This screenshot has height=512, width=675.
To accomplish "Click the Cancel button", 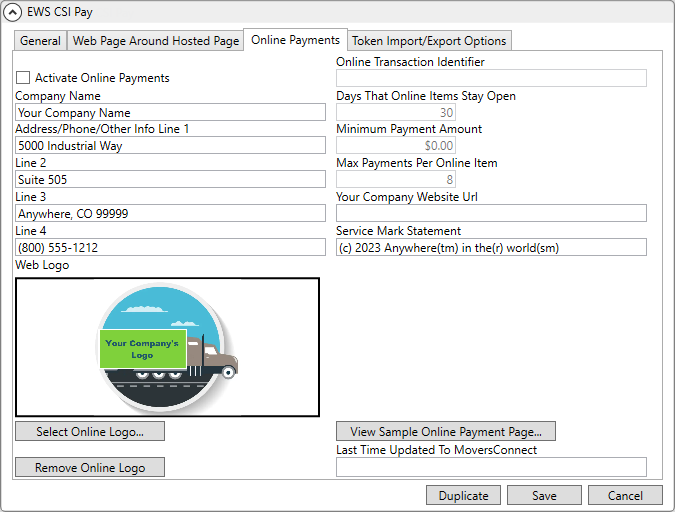I will tap(625, 495).
